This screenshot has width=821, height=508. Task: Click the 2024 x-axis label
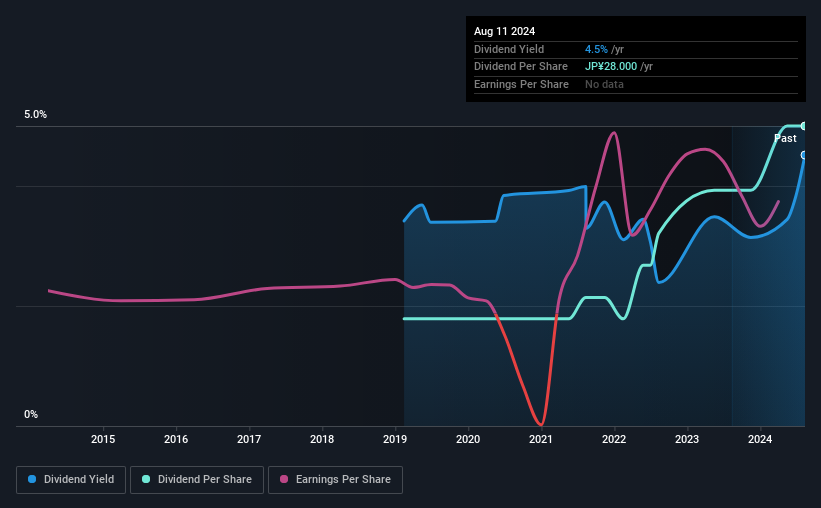(760, 439)
